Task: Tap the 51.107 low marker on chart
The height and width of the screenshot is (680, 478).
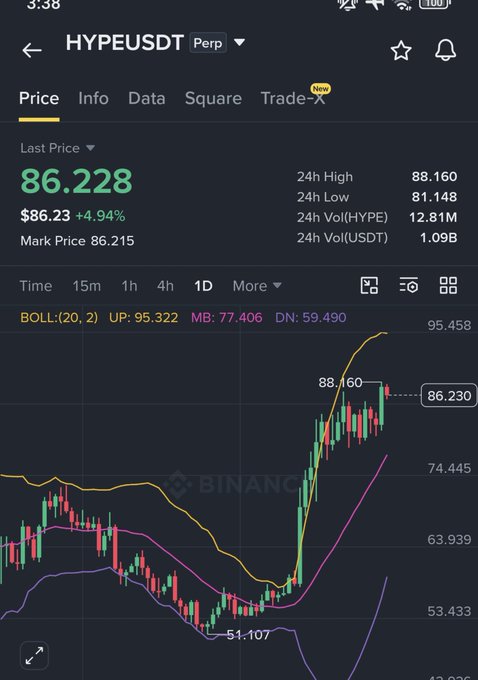Action: [248, 635]
